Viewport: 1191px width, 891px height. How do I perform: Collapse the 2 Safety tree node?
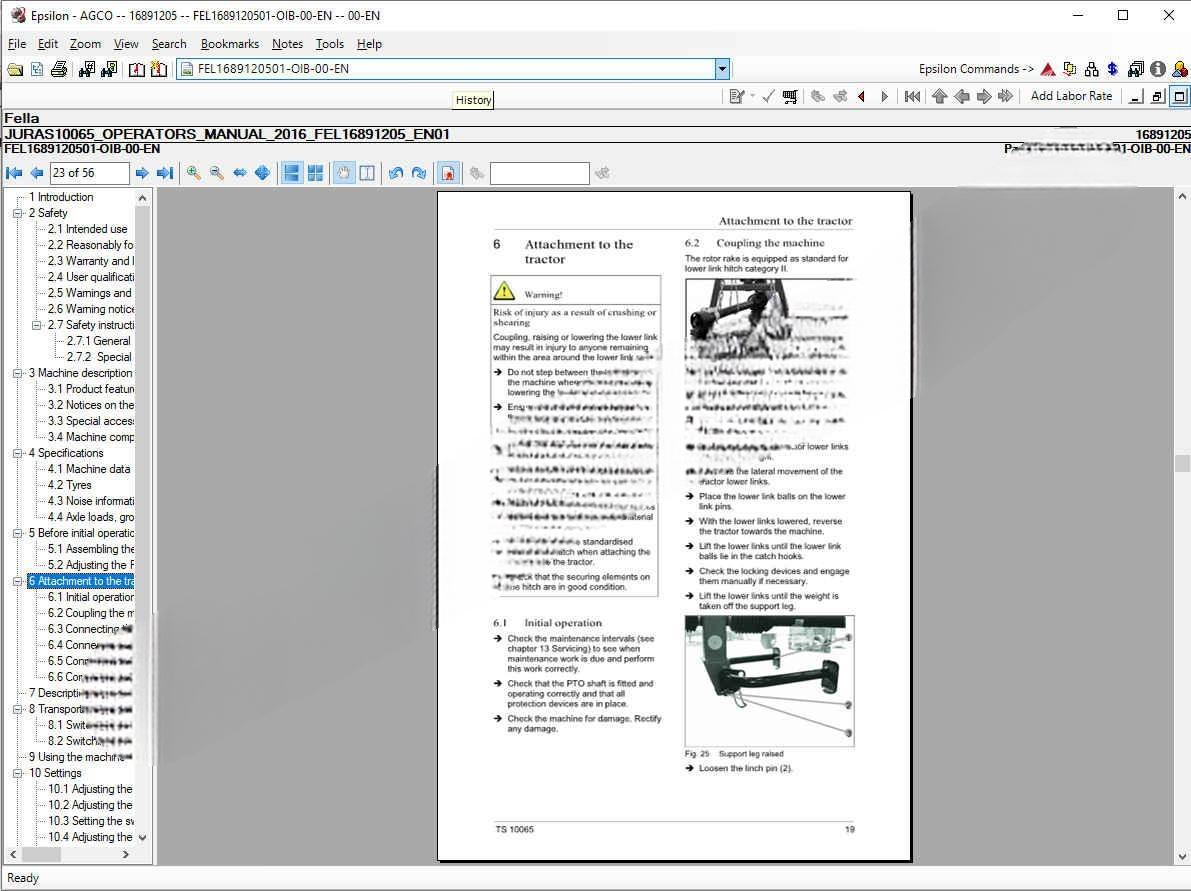pyautogui.click(x=18, y=213)
